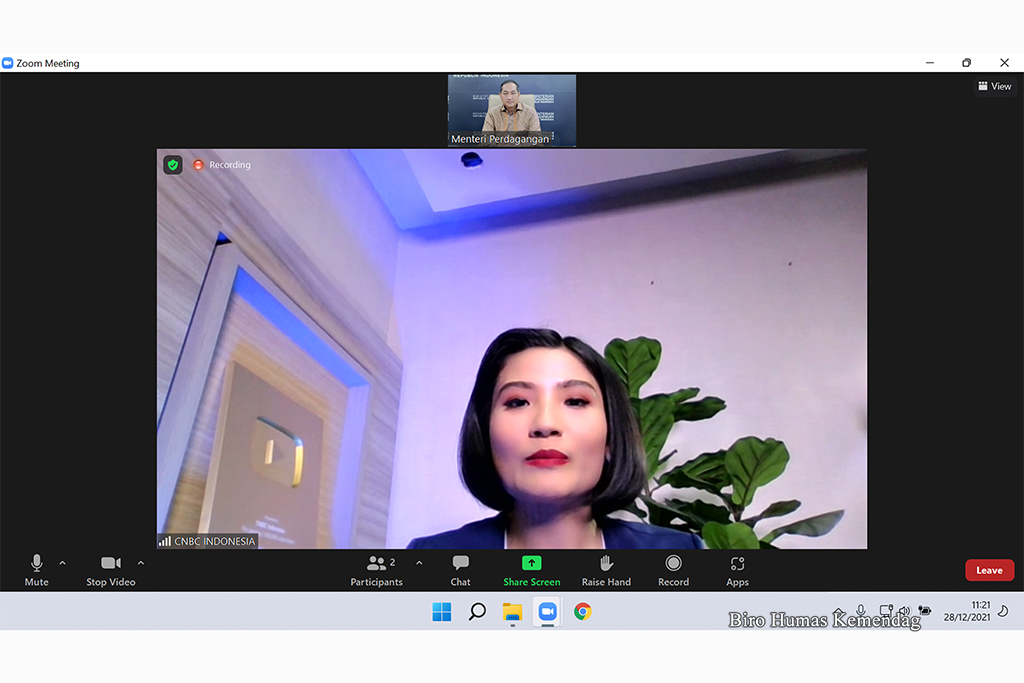The width and height of the screenshot is (1024, 683).
Task: Open the Participants panel
Action: [377, 568]
